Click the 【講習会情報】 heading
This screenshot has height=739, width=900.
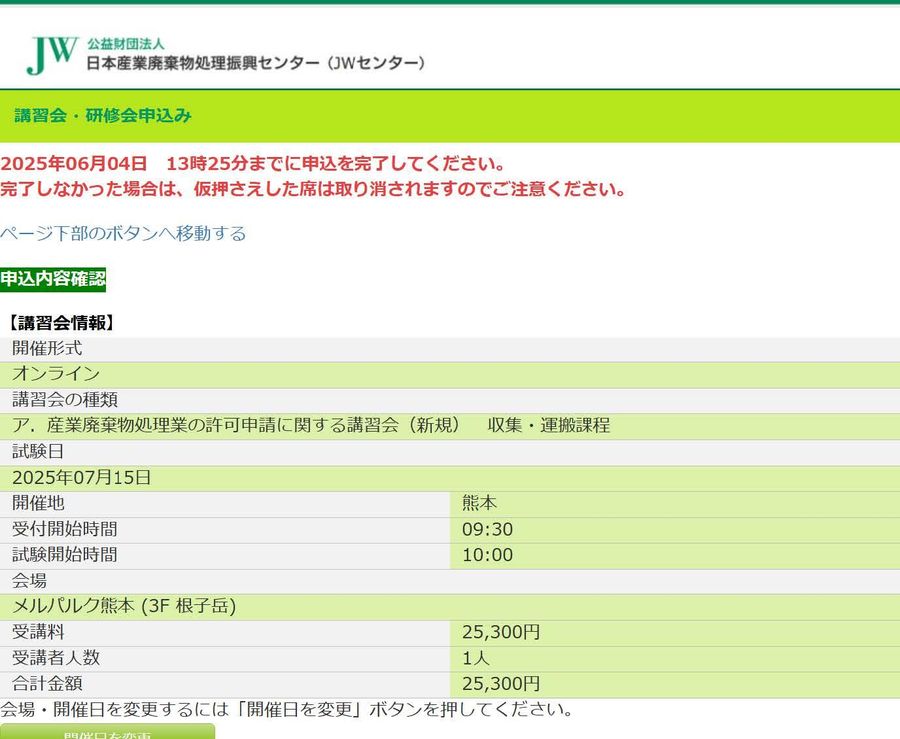tap(61, 323)
